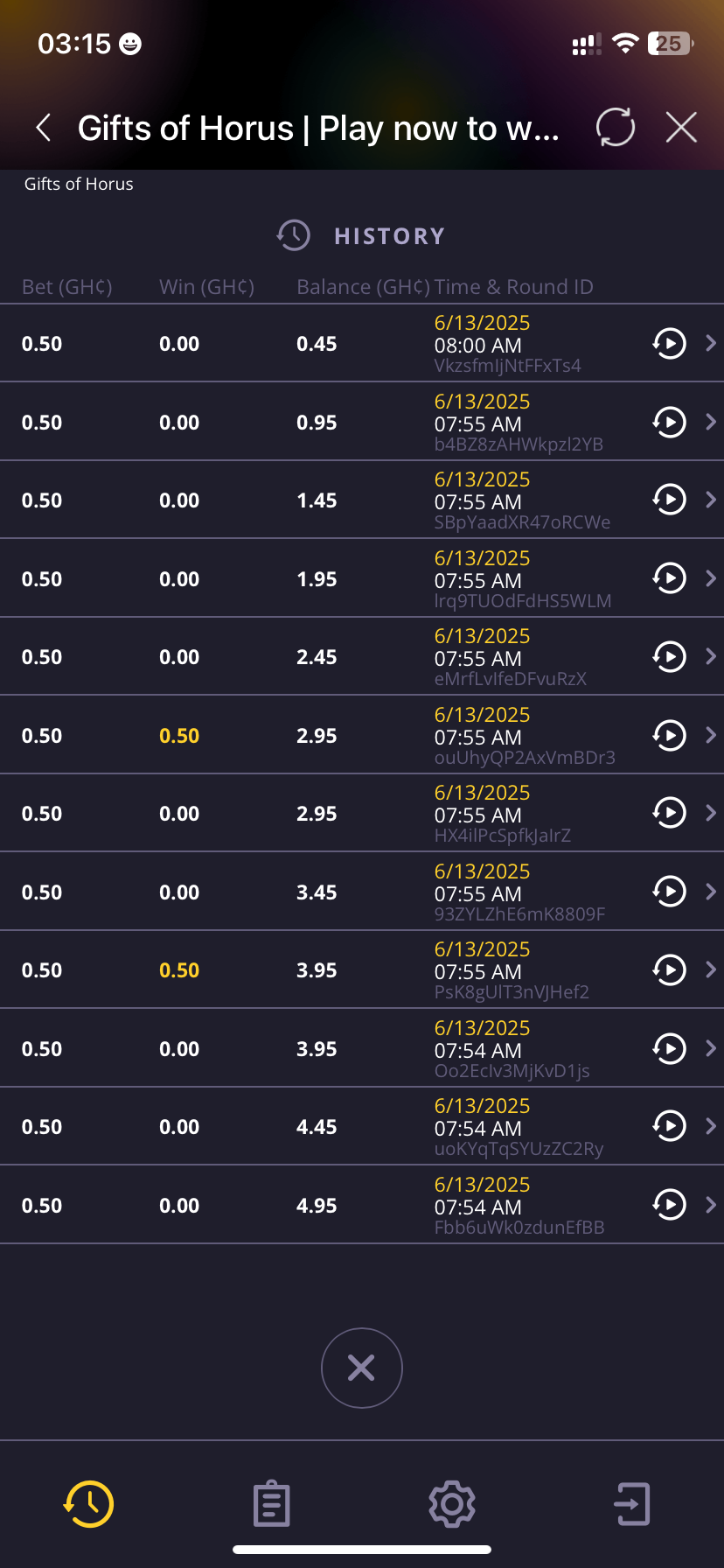Tap the exit game icon
This screenshot has width=724, height=1568.
pyautogui.click(x=632, y=1504)
